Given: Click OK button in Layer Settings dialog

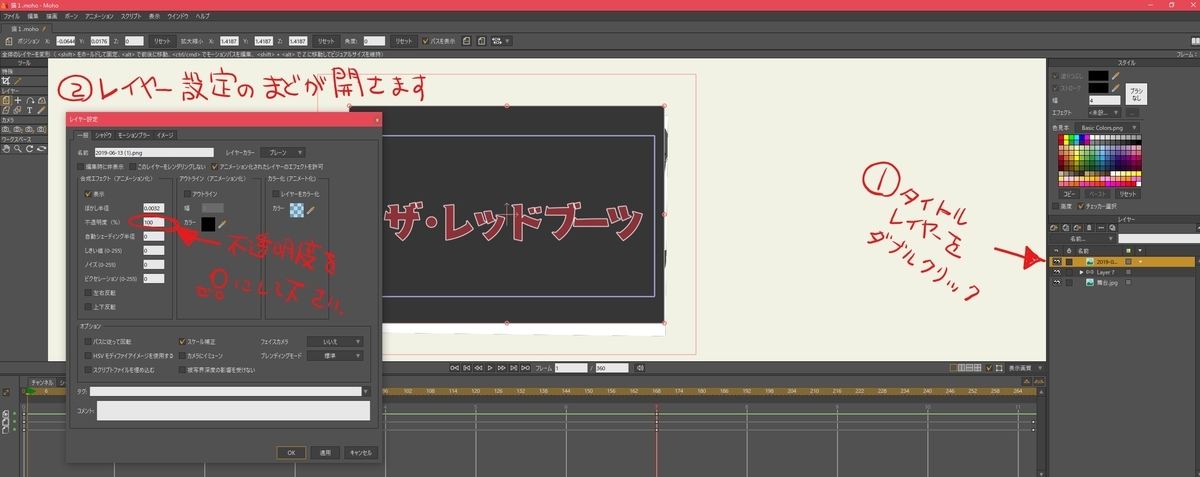Looking at the screenshot, I should pyautogui.click(x=291, y=453).
